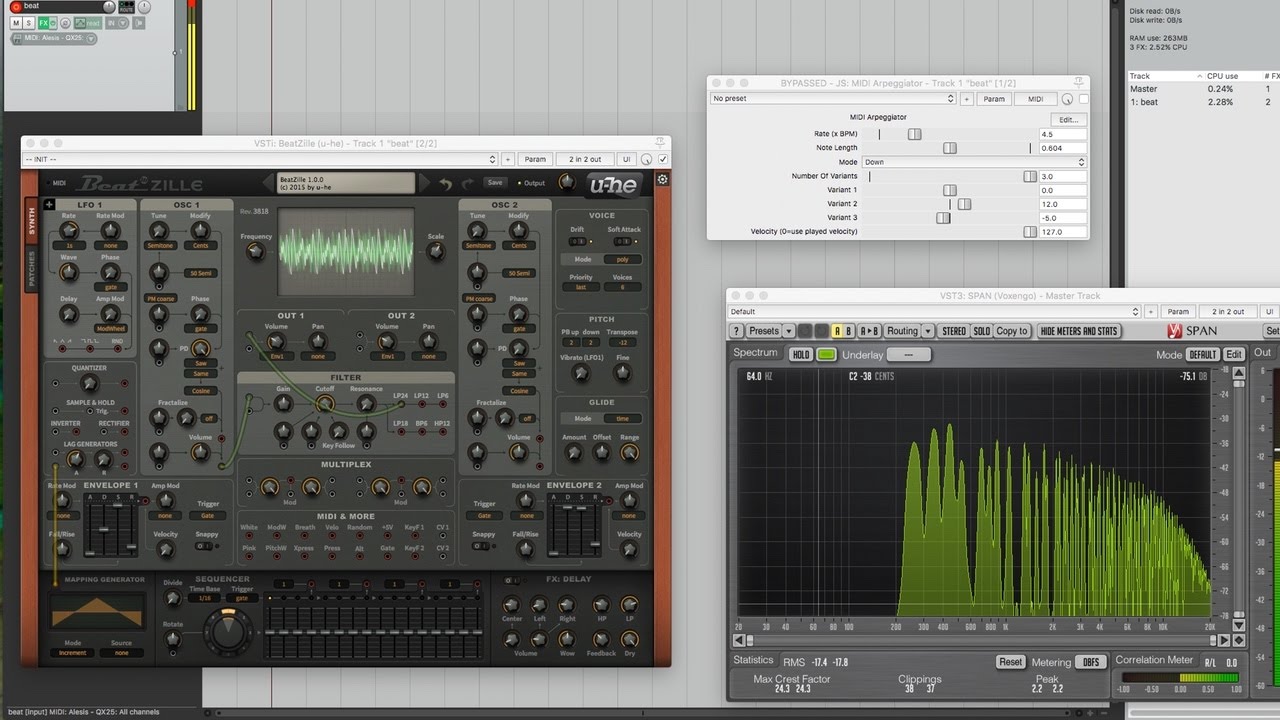Click the Note Length slider handle
This screenshot has height=720, width=1280.
[x=949, y=148]
